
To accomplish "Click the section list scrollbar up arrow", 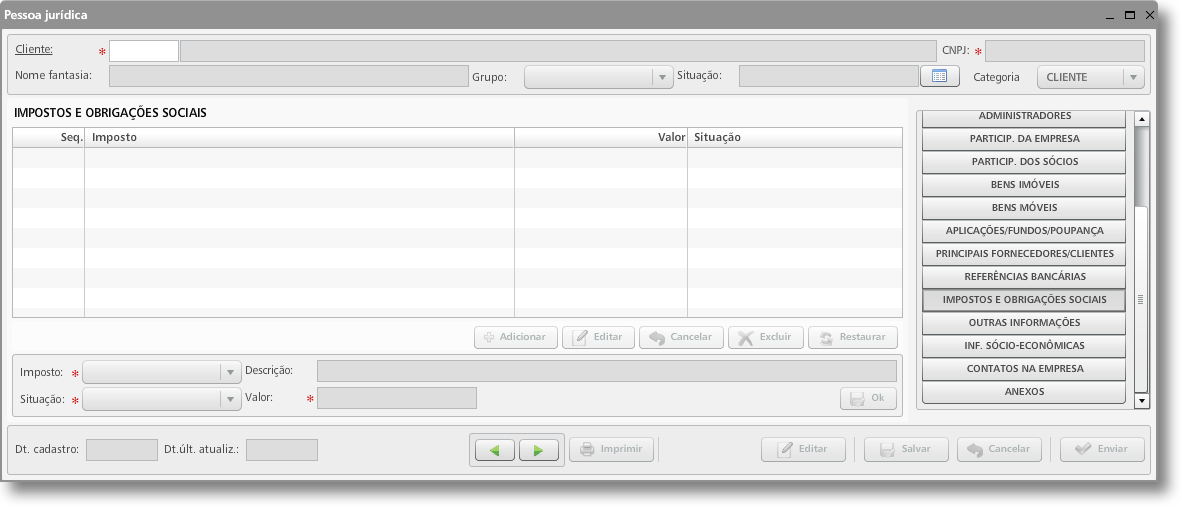I will (x=1141, y=119).
